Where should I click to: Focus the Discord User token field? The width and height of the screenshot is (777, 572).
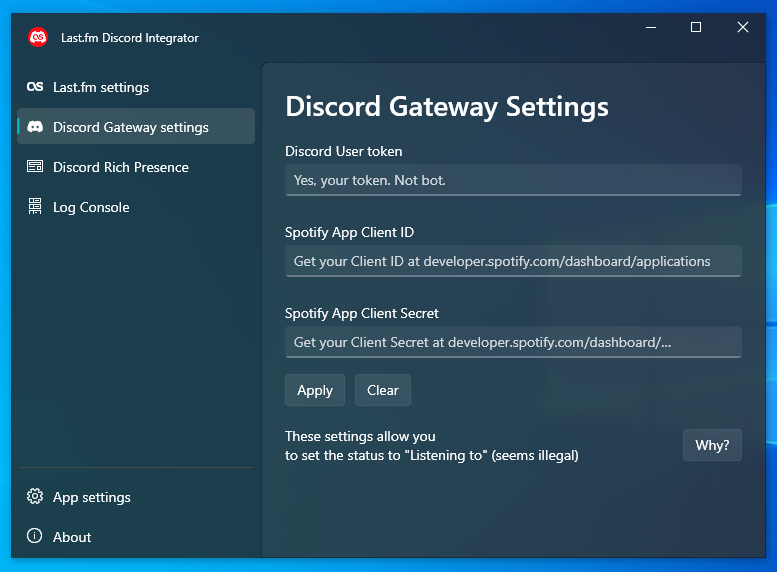pyautogui.click(x=513, y=180)
